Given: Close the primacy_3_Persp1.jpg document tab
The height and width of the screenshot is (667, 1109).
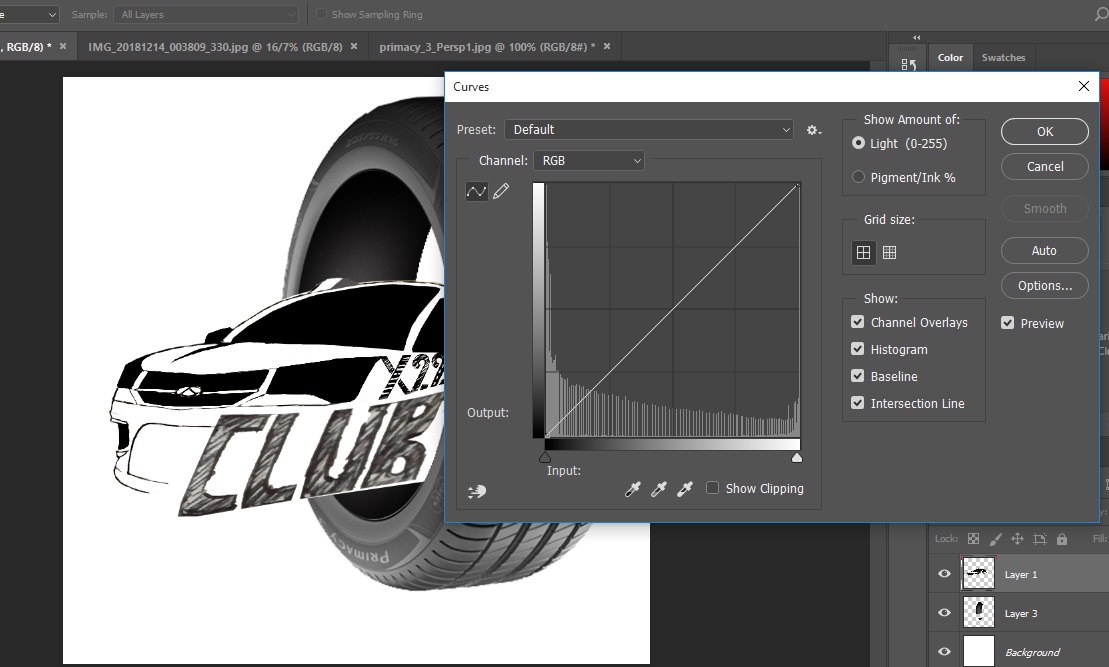Looking at the screenshot, I should pyautogui.click(x=607, y=47).
